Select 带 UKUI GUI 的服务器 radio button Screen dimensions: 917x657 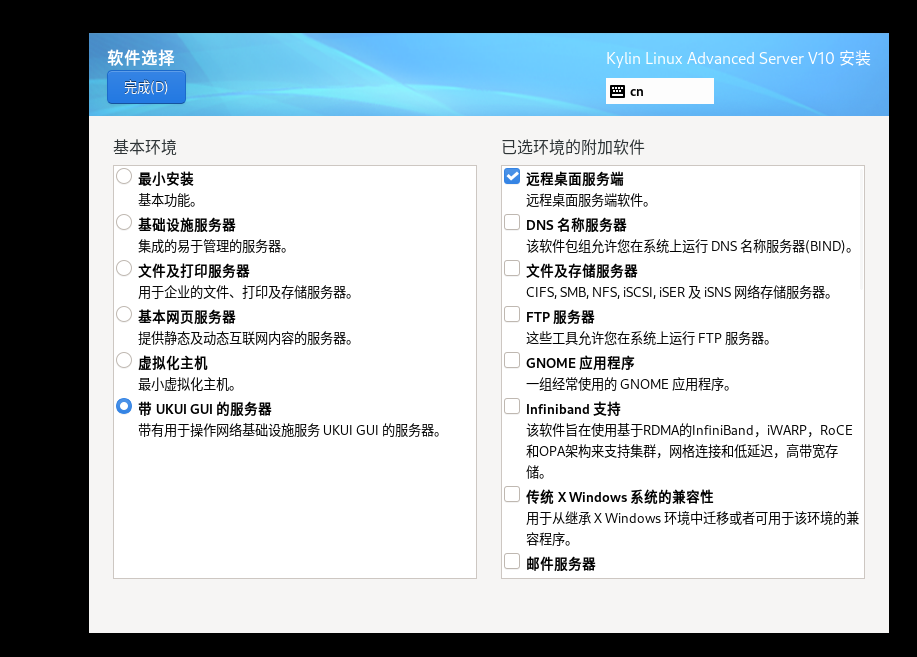click(124, 406)
